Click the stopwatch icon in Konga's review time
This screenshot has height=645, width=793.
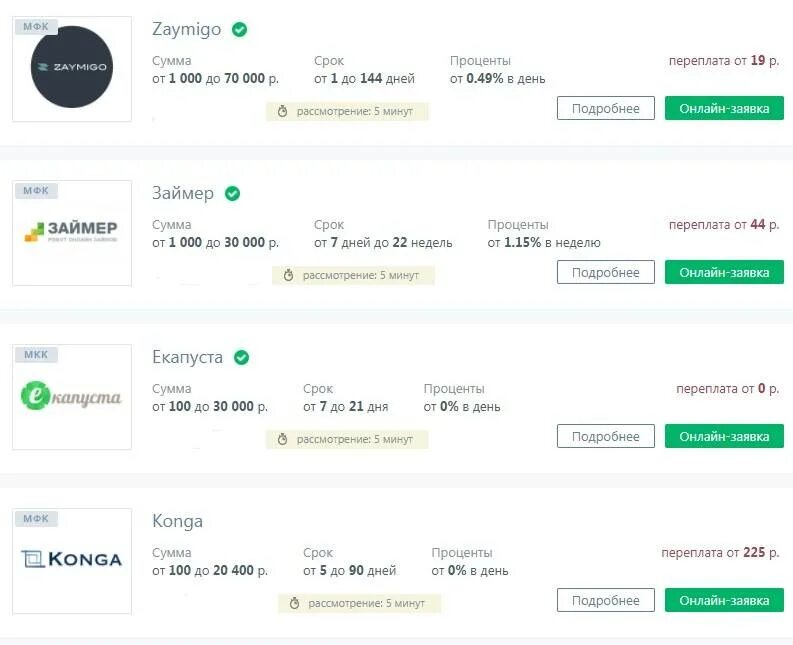[x=294, y=603]
